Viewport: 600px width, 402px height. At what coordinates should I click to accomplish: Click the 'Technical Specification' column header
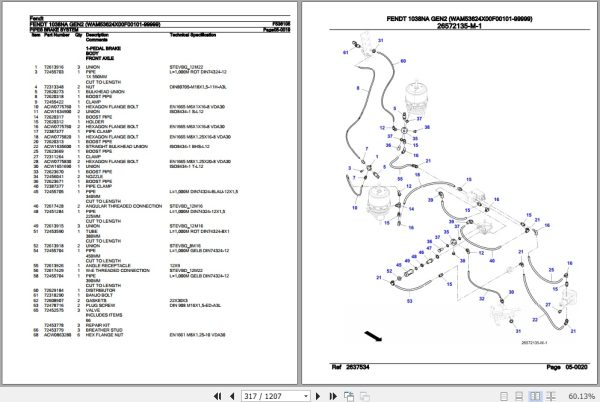(x=193, y=35)
